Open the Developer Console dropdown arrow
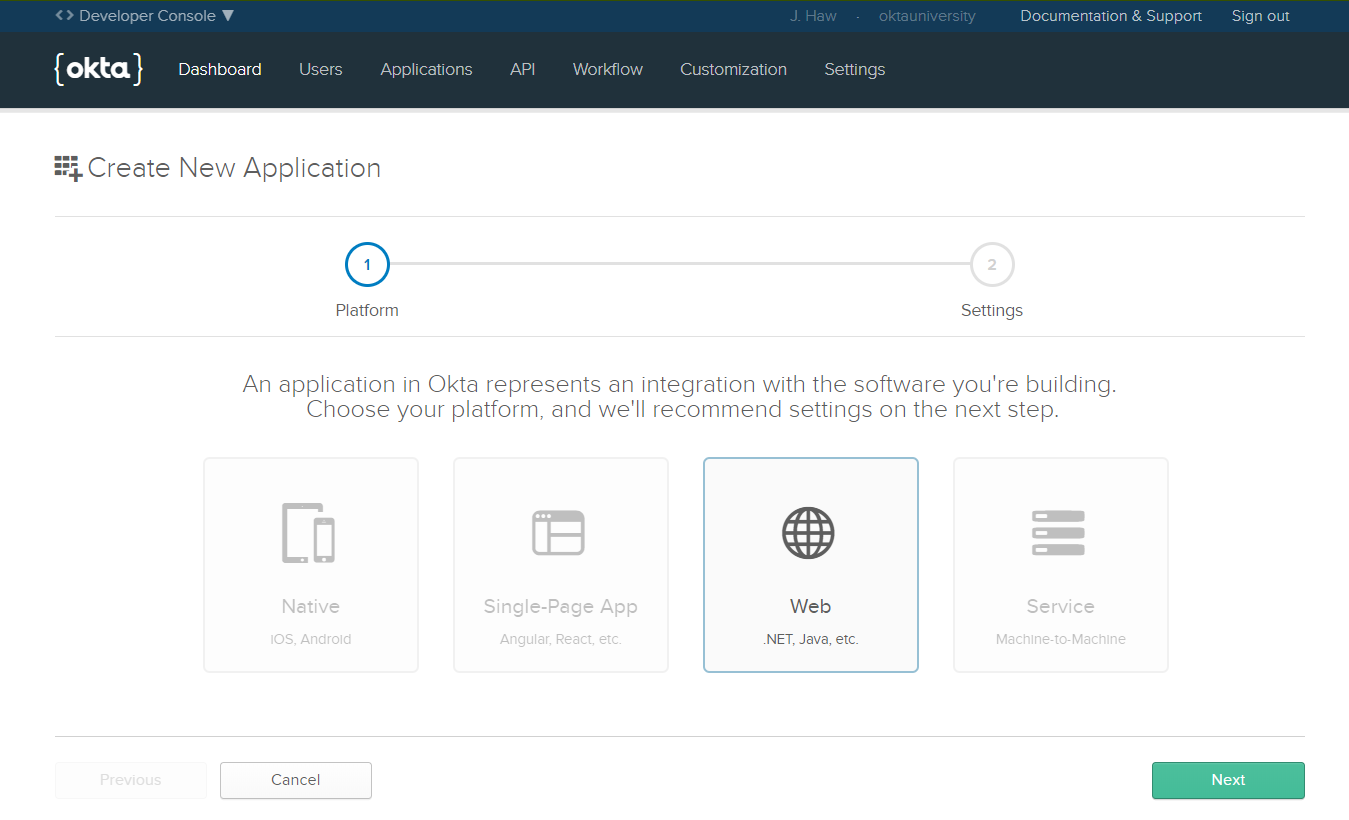The image size is (1349, 820). (228, 16)
